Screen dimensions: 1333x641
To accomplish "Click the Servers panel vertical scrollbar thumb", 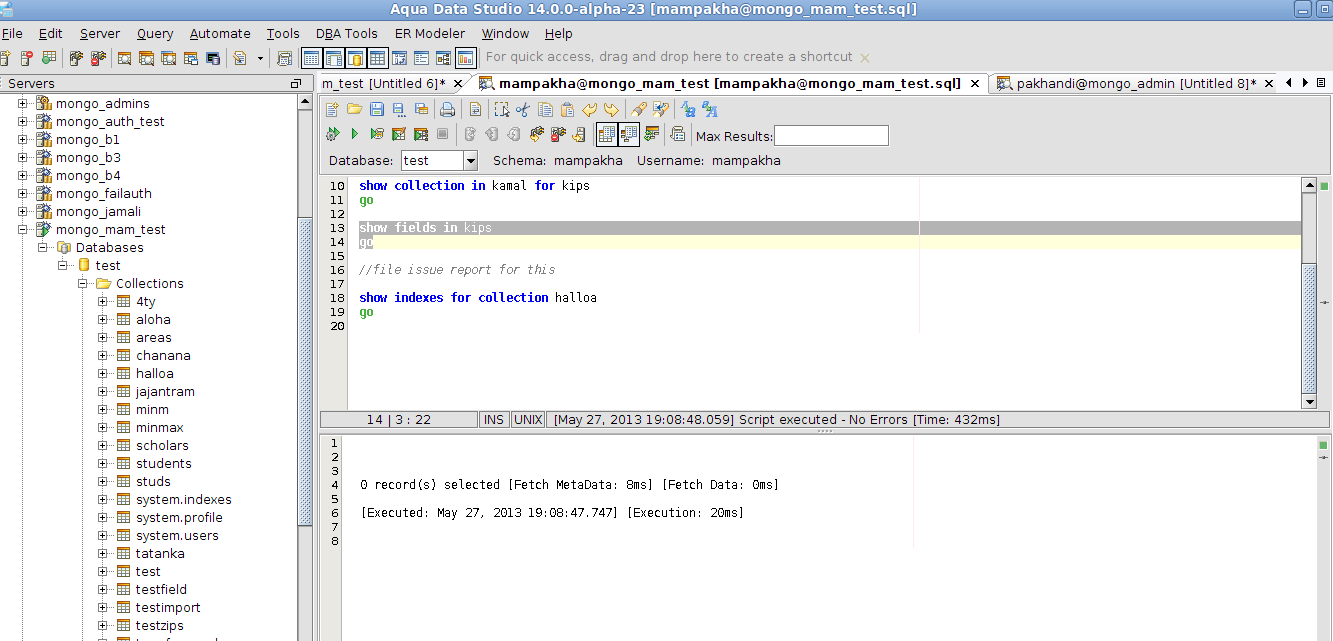I will tap(306, 370).
